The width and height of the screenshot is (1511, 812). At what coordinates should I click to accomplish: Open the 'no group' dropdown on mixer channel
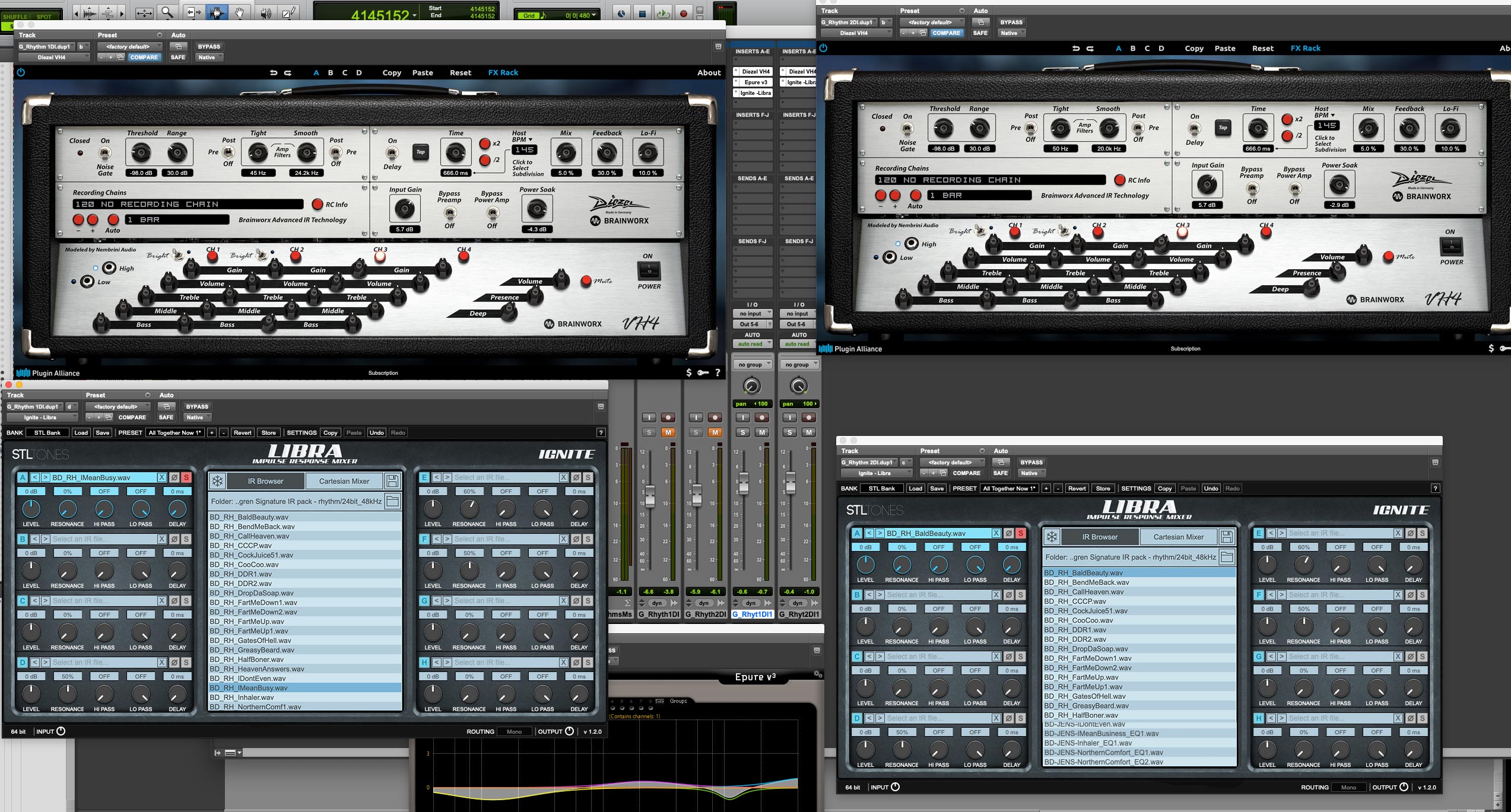pyautogui.click(x=751, y=364)
